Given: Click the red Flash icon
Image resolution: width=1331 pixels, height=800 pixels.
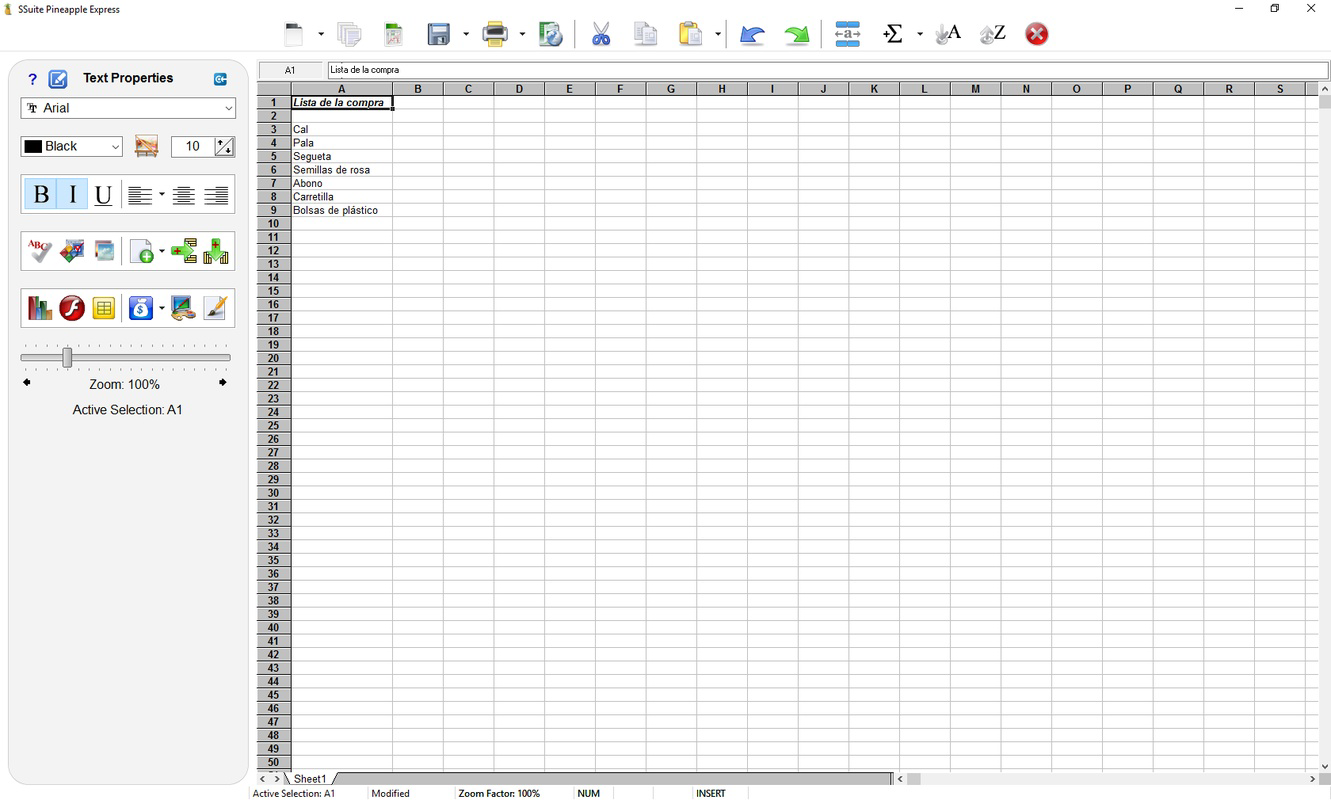Looking at the screenshot, I should (72, 308).
